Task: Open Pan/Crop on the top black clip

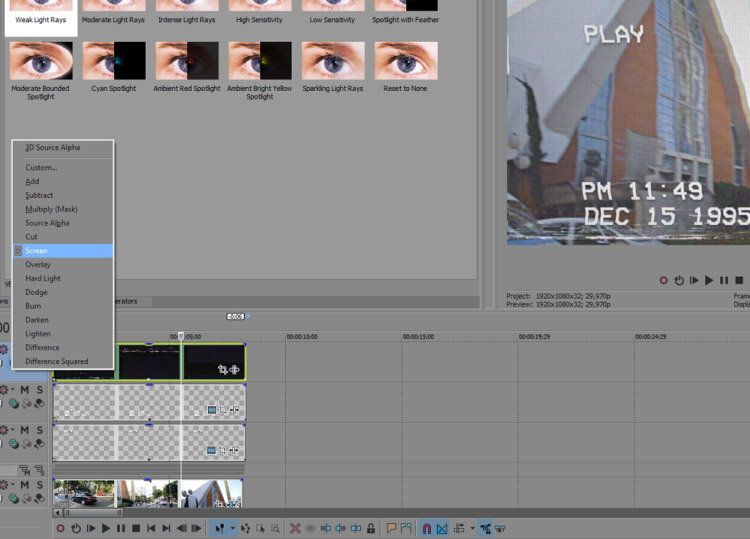Action: point(223,369)
